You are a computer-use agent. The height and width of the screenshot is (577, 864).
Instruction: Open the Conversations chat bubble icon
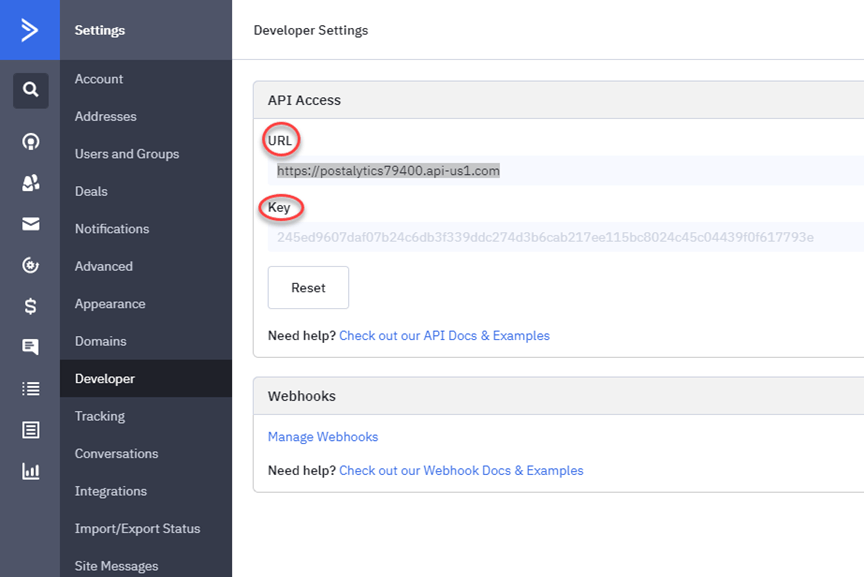point(30,347)
